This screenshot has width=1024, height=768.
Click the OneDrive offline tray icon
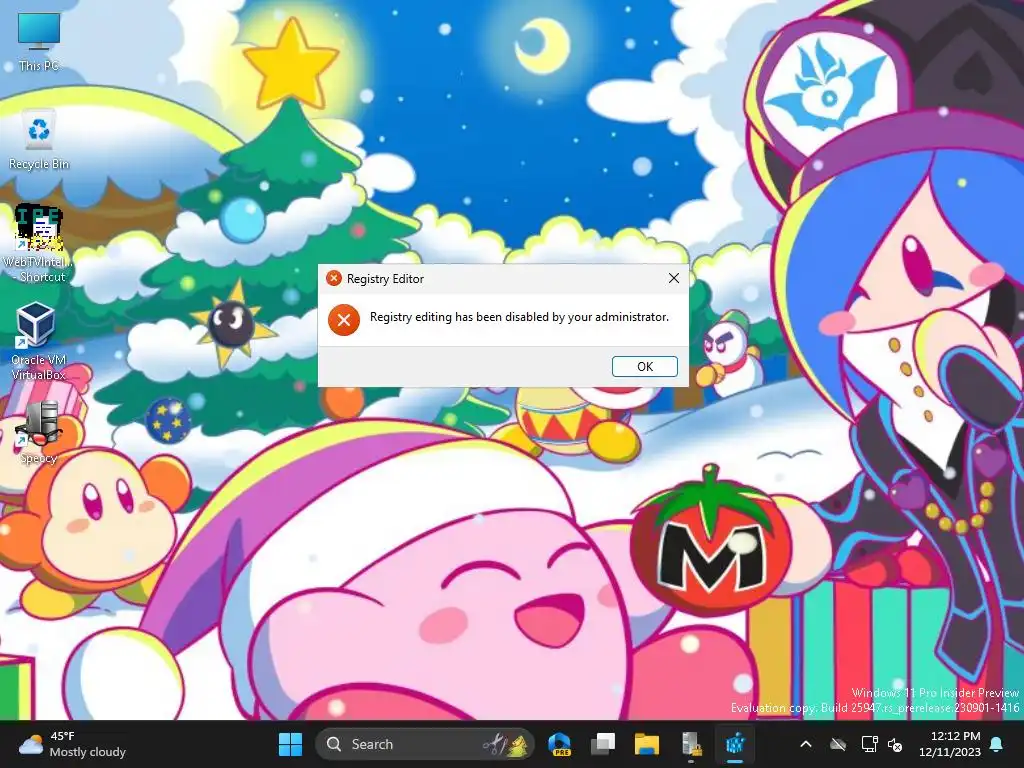(x=838, y=744)
